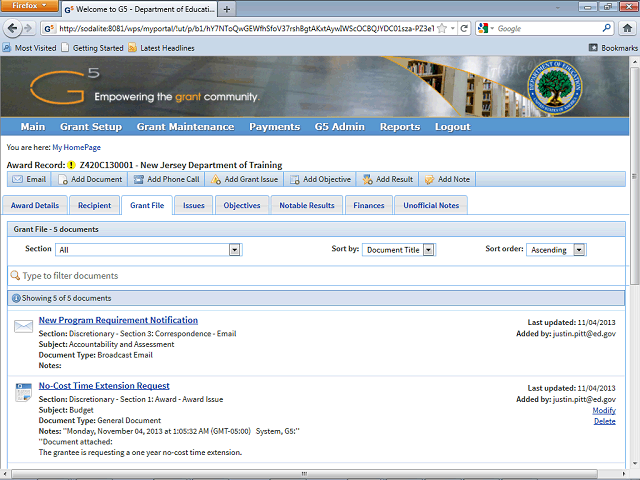Click envelope icon for New Program Requirement Notification

tap(23, 326)
